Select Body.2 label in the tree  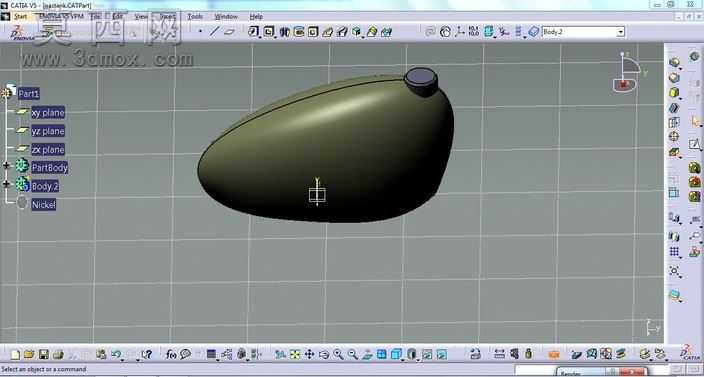pyautogui.click(x=45, y=186)
